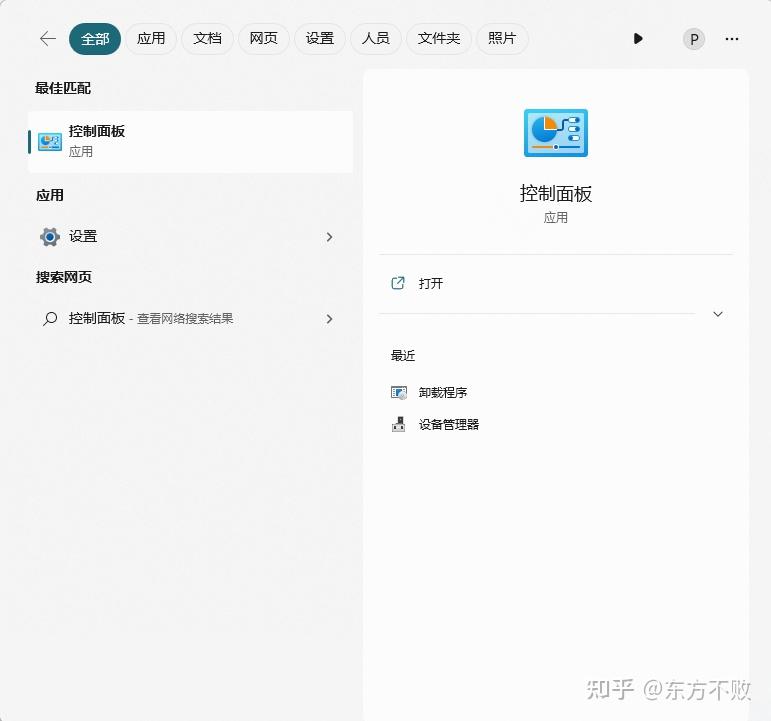
Task: Switch to the 照片 filter tab
Action: tap(502, 38)
